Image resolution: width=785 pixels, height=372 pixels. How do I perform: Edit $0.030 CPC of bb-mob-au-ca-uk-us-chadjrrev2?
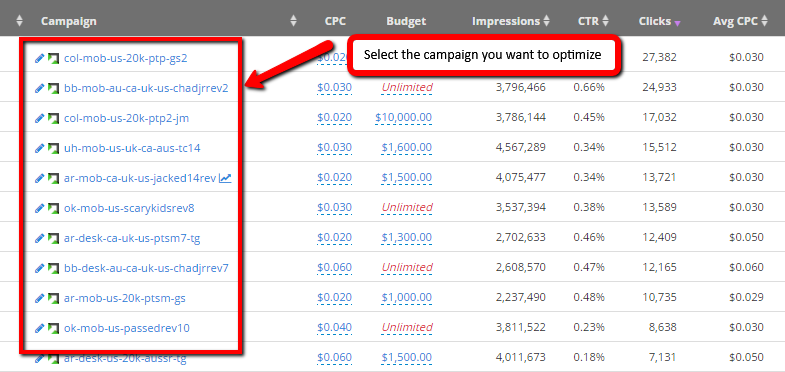pos(334,88)
